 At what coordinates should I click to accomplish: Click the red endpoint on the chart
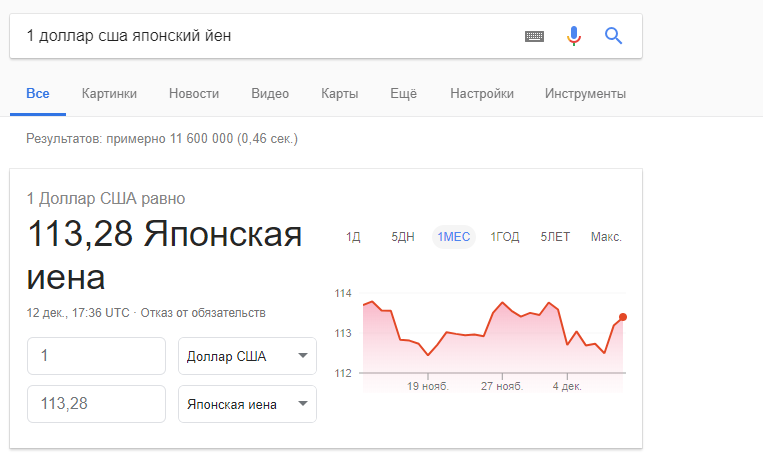[x=623, y=317]
